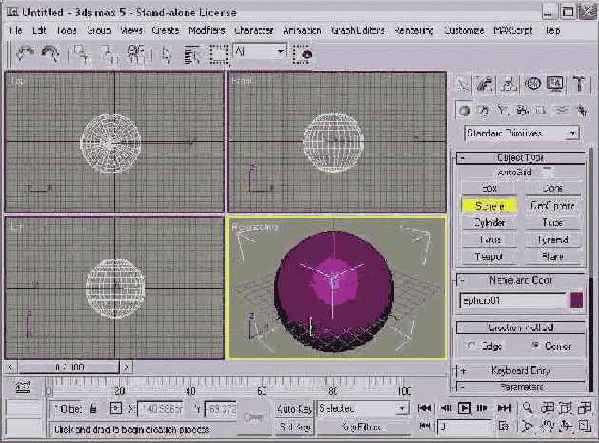Click the Pyramid primitive button
This screenshot has height=443, width=599.
[553, 240]
